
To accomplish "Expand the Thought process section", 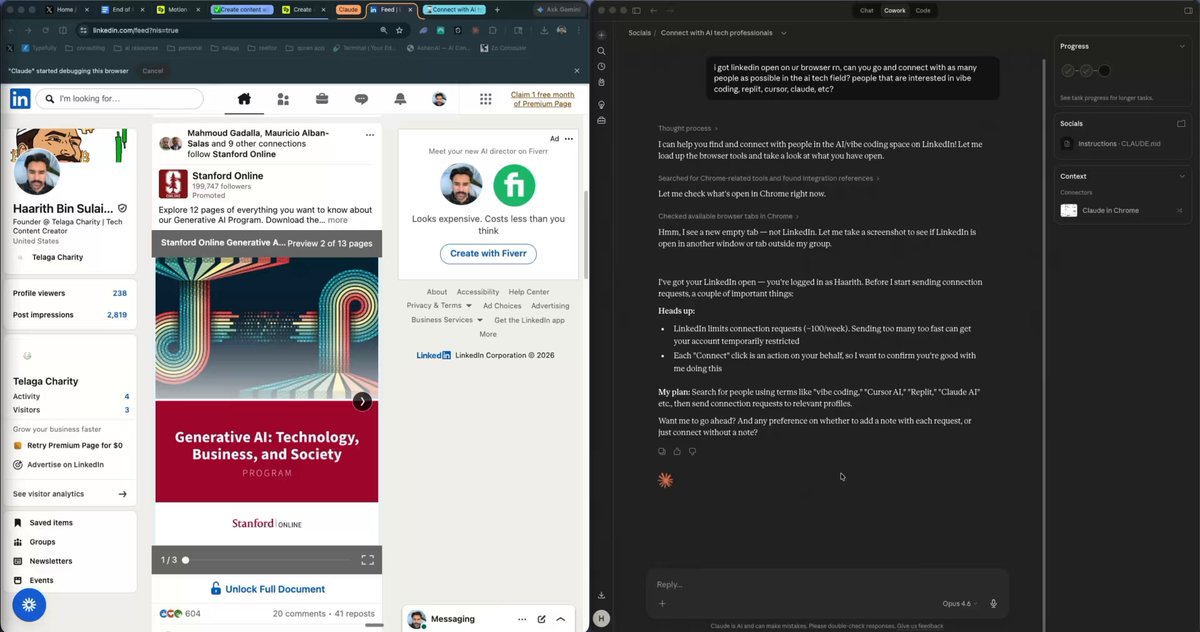I will (687, 128).
